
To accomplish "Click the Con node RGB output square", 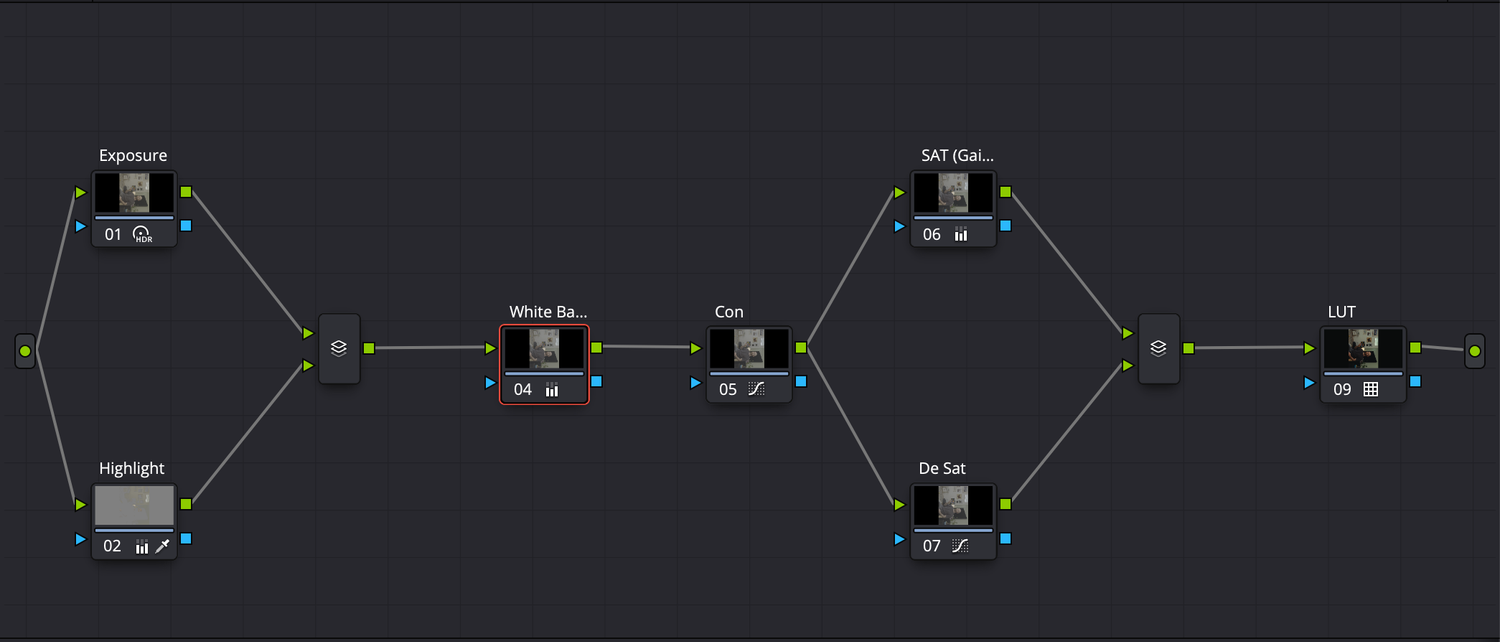I will pos(801,348).
